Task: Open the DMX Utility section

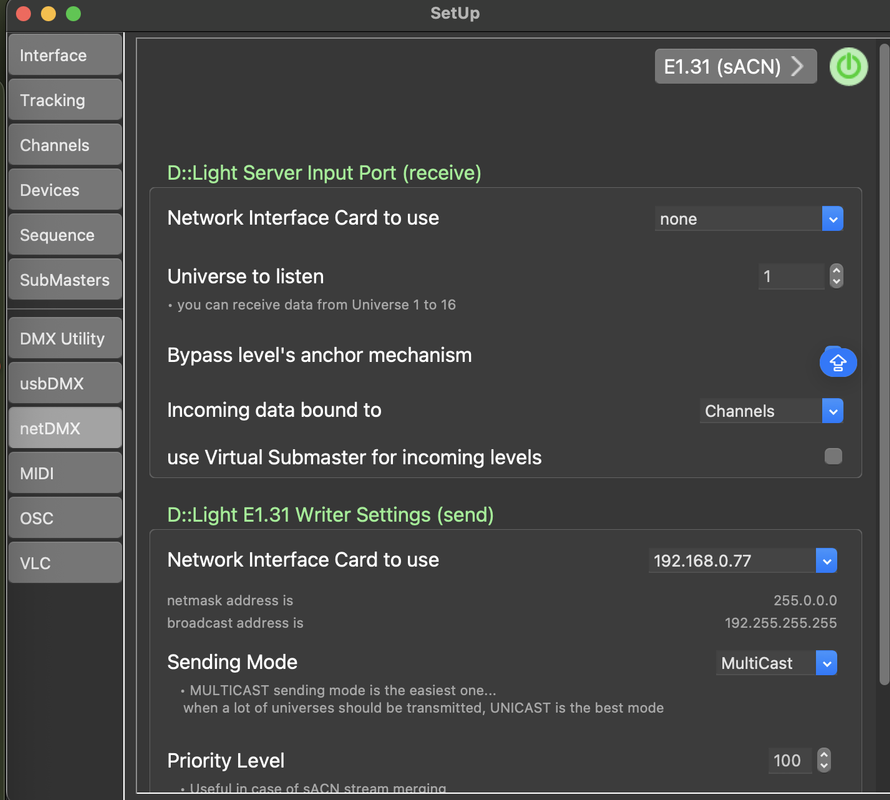Action: point(65,338)
